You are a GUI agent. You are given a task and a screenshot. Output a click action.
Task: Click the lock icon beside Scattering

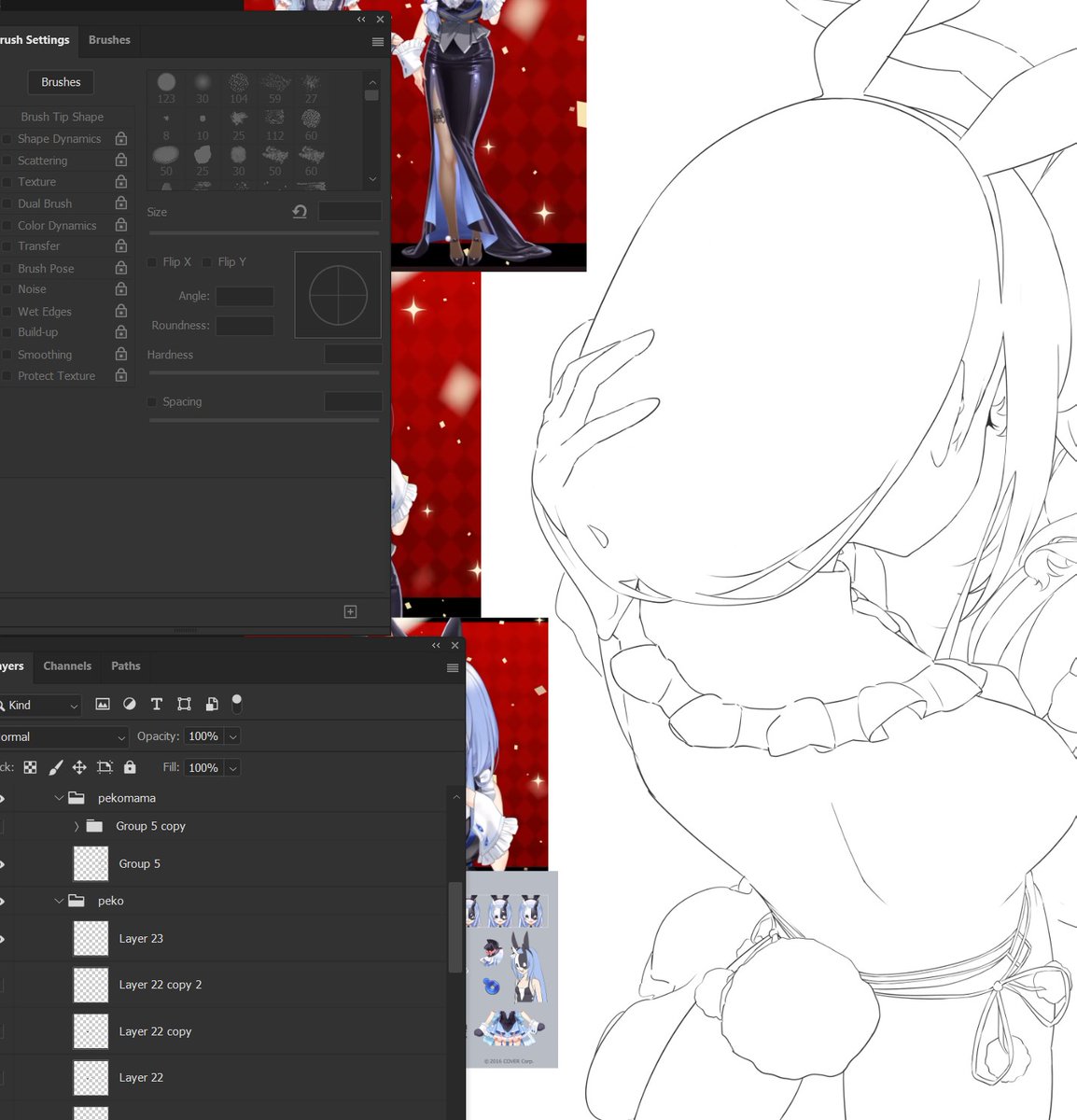[120, 160]
